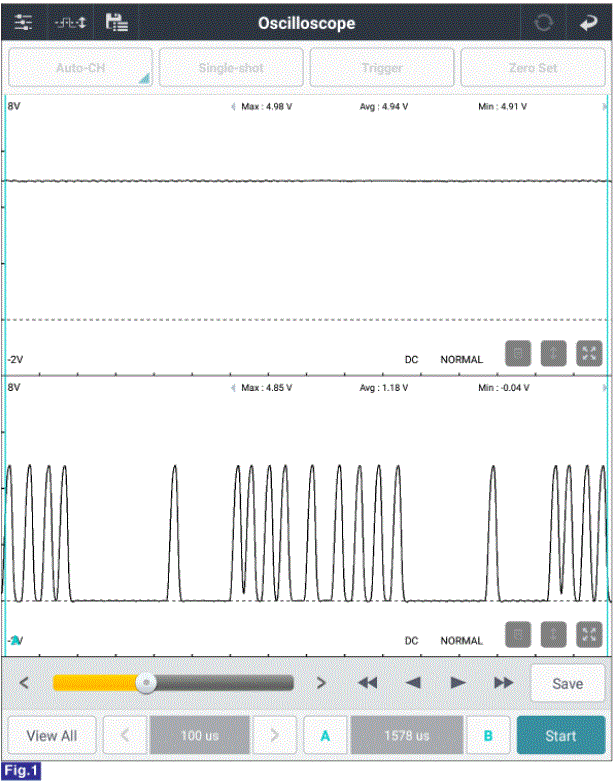Click the upper channel -2V scale label
Viewport: 615px width, 783px height.
[x=15, y=360]
